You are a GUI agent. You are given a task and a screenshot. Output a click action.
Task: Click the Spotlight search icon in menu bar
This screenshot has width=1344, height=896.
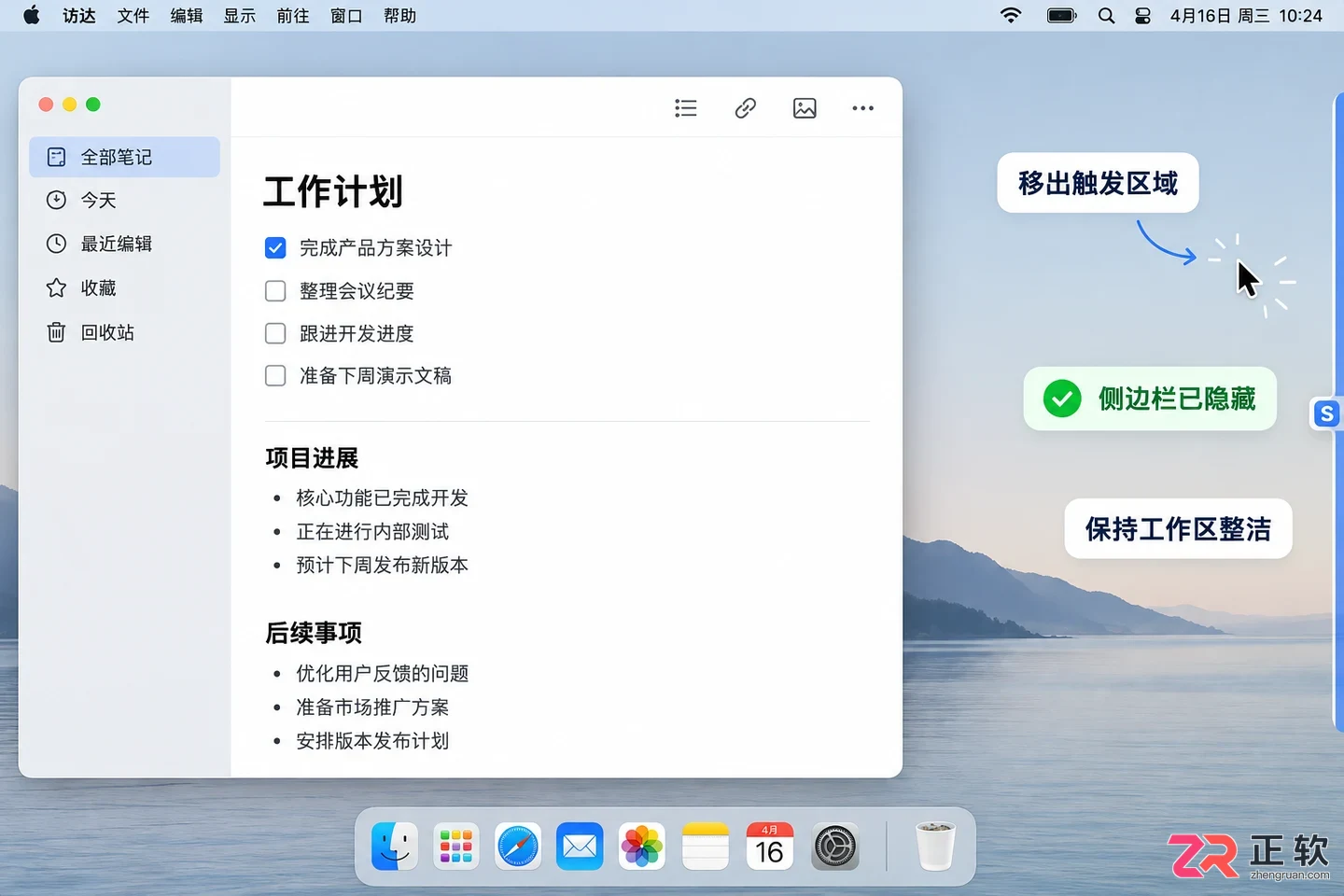[1106, 16]
